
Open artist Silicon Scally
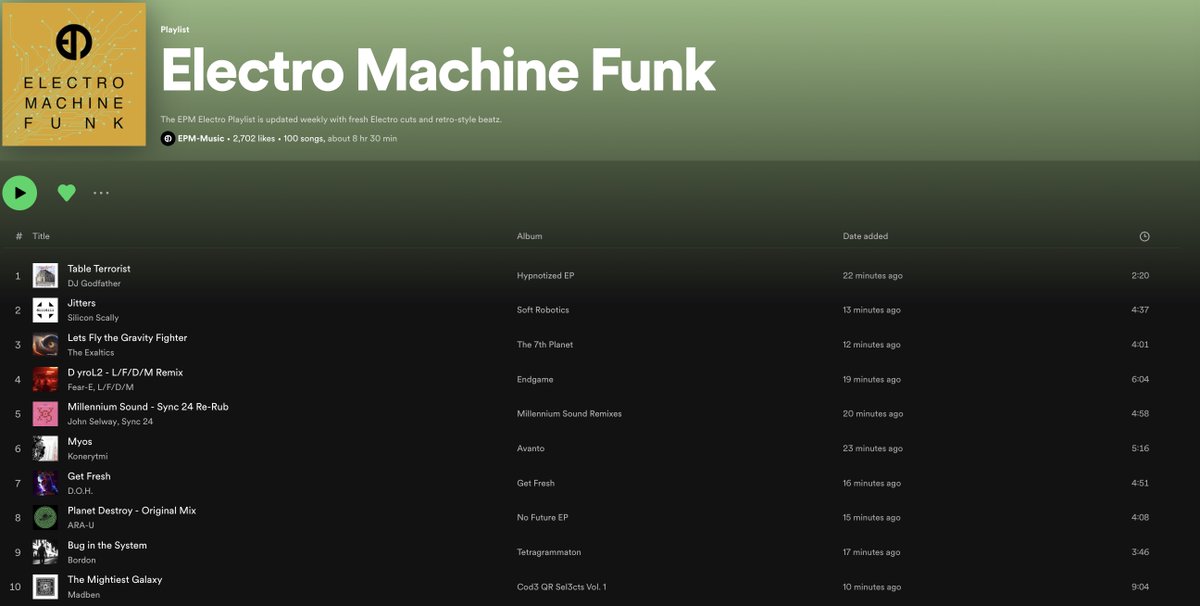pyautogui.click(x=93, y=318)
